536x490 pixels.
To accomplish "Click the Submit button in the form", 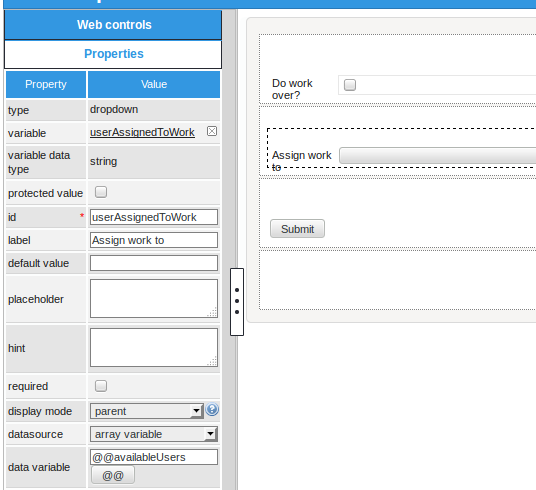I will coord(297,229).
